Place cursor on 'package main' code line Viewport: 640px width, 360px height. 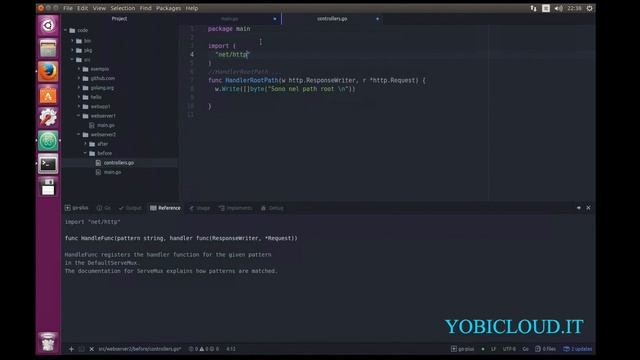229,29
